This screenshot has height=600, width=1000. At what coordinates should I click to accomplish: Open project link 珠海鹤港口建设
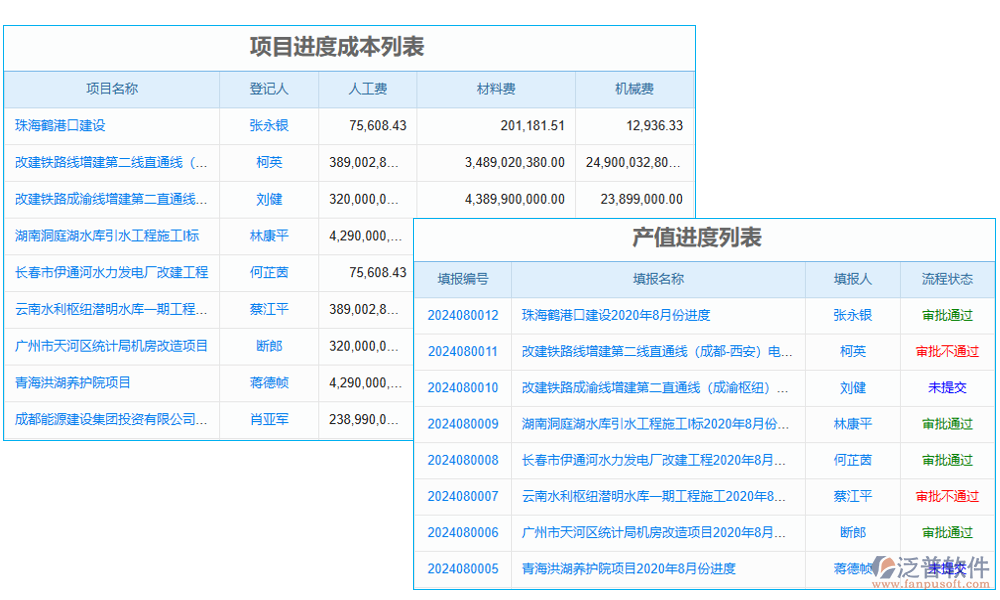[60, 126]
